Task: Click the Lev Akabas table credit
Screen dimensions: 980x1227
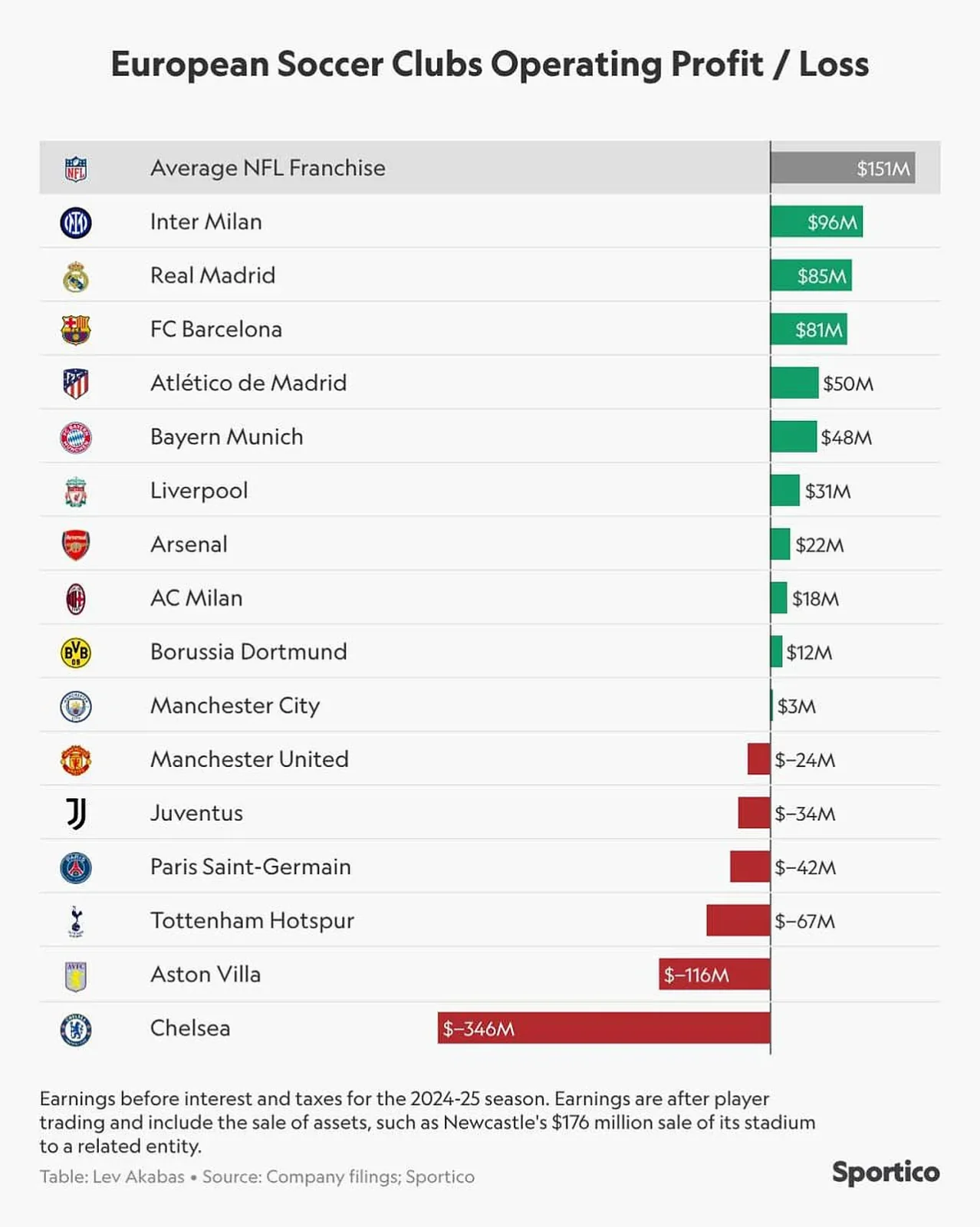Action: 112,1177
